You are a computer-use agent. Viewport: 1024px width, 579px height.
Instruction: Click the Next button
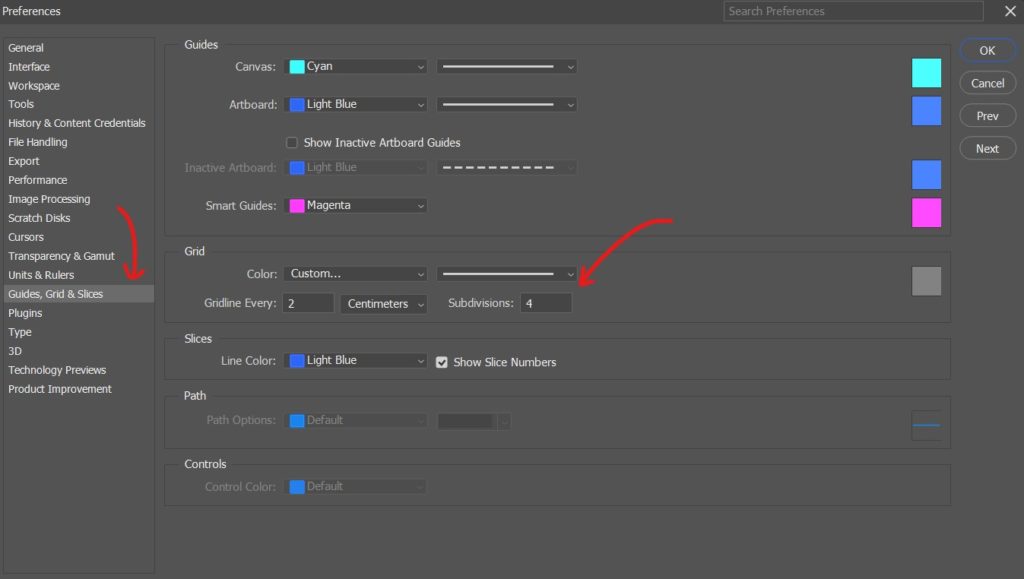[x=987, y=148]
